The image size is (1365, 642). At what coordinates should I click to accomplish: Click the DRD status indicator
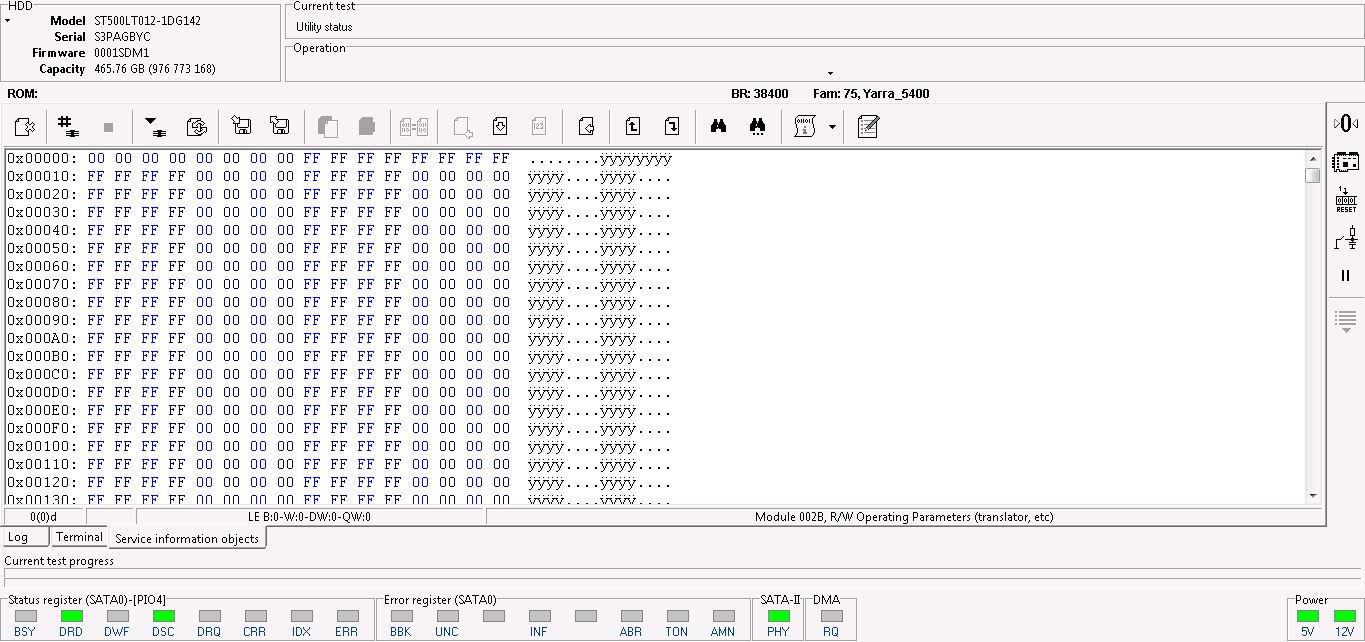[71, 616]
